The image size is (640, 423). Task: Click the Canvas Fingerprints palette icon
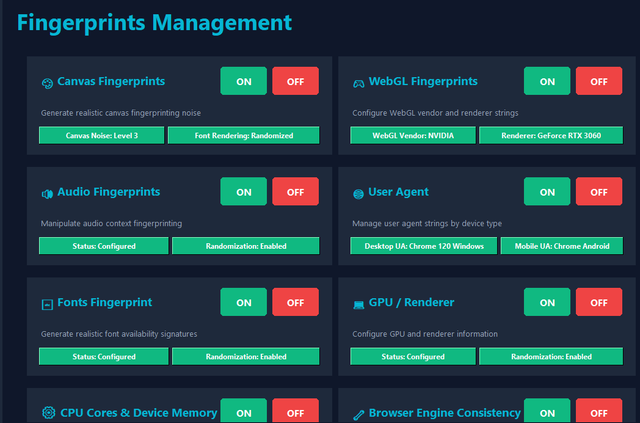(x=47, y=83)
